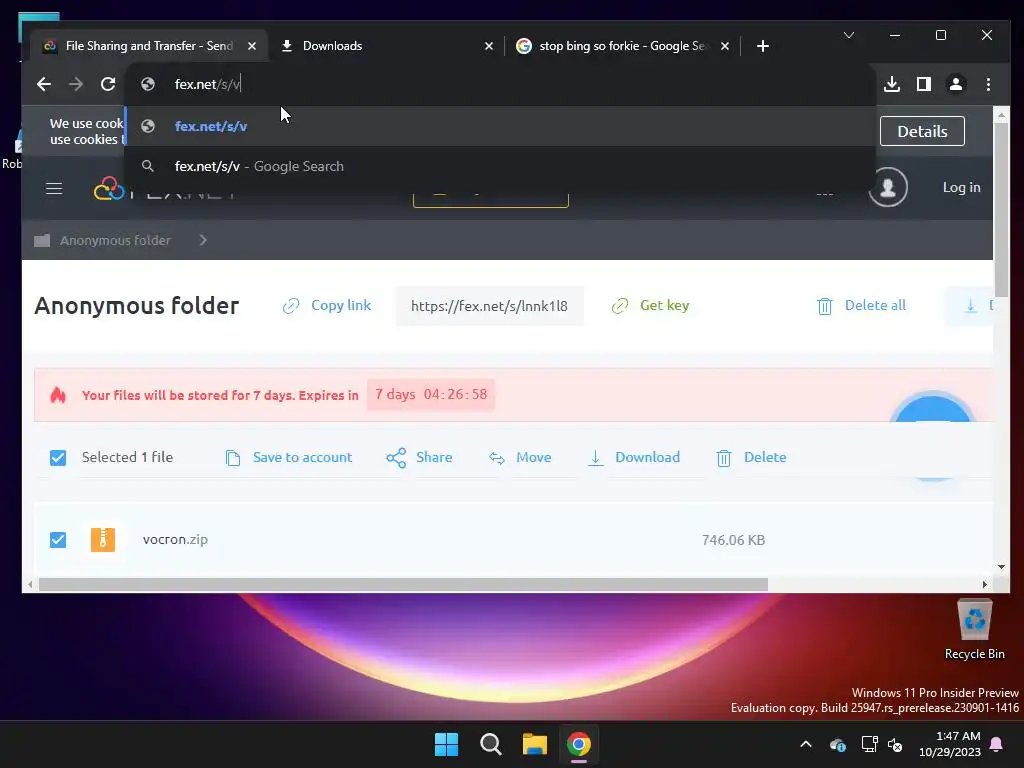Close the File Sharing and Transfer tab
Screen dimensions: 1024x768
(252, 46)
